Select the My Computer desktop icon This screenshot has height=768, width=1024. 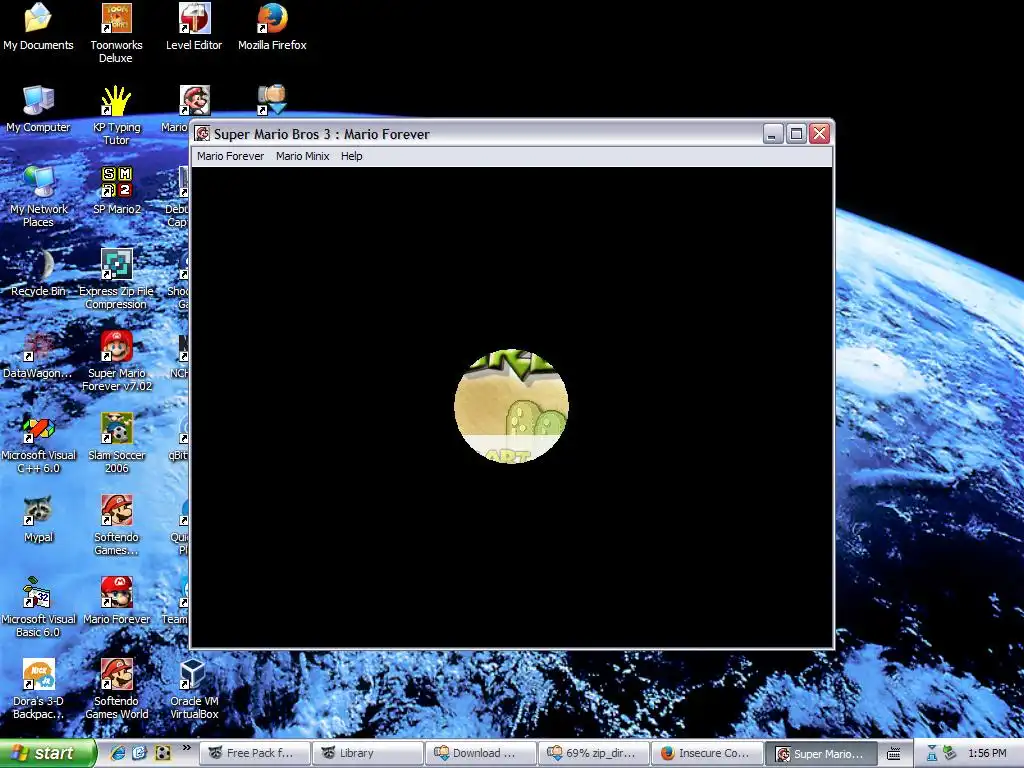(x=38, y=109)
